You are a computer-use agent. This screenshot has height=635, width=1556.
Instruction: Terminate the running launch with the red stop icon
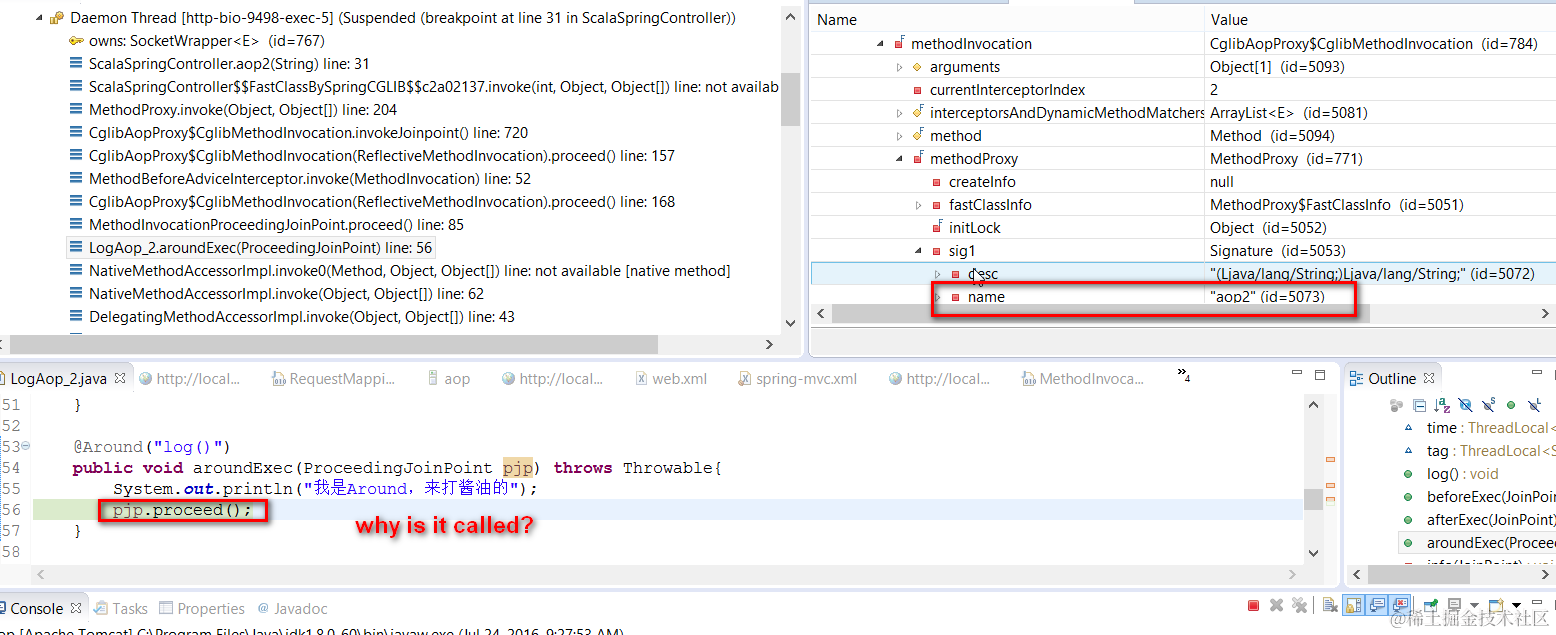click(1253, 606)
